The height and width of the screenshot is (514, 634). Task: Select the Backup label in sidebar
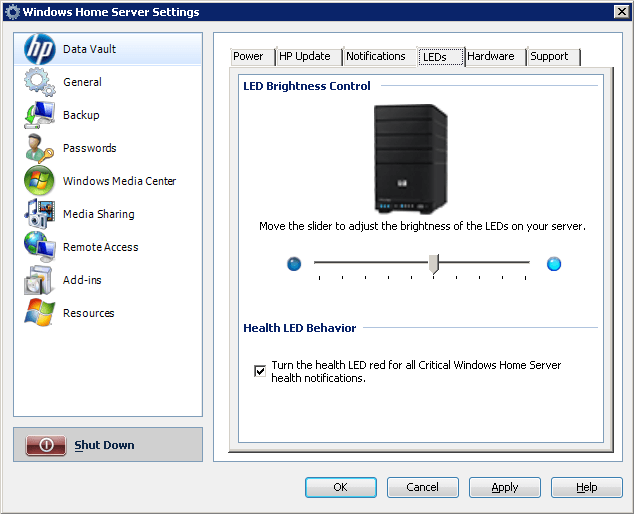click(x=81, y=115)
